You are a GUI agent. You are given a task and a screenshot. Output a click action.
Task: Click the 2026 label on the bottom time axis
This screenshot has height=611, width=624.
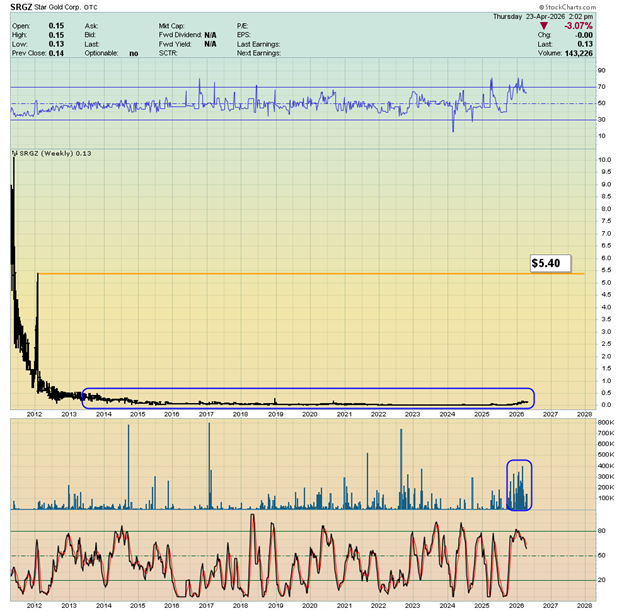point(517,606)
